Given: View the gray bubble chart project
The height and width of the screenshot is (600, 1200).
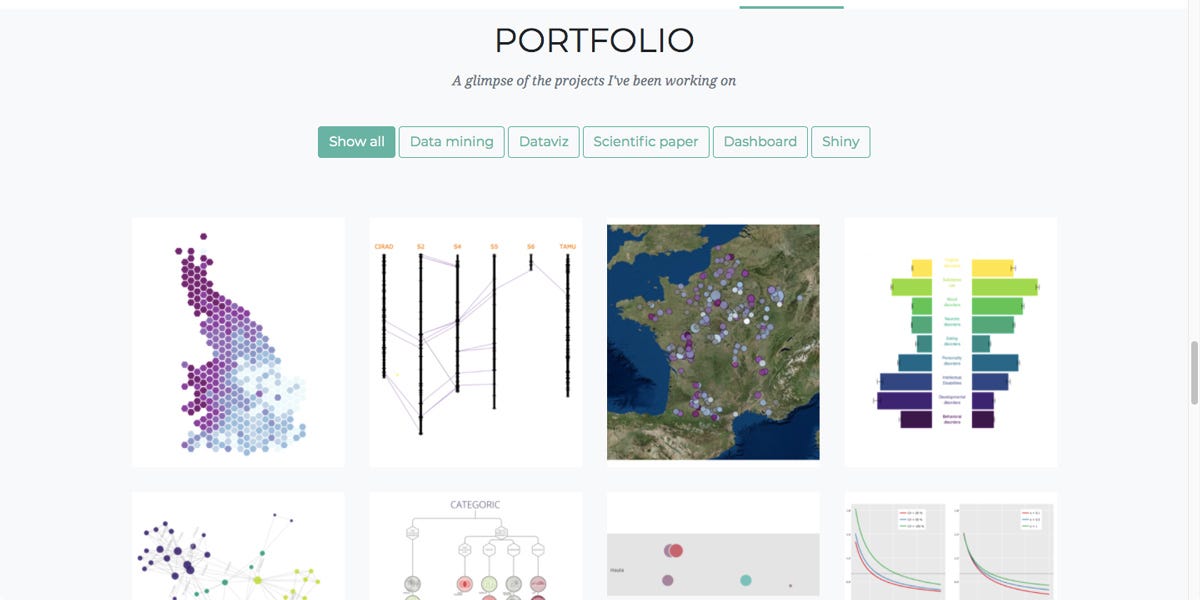Looking at the screenshot, I should click(712, 550).
